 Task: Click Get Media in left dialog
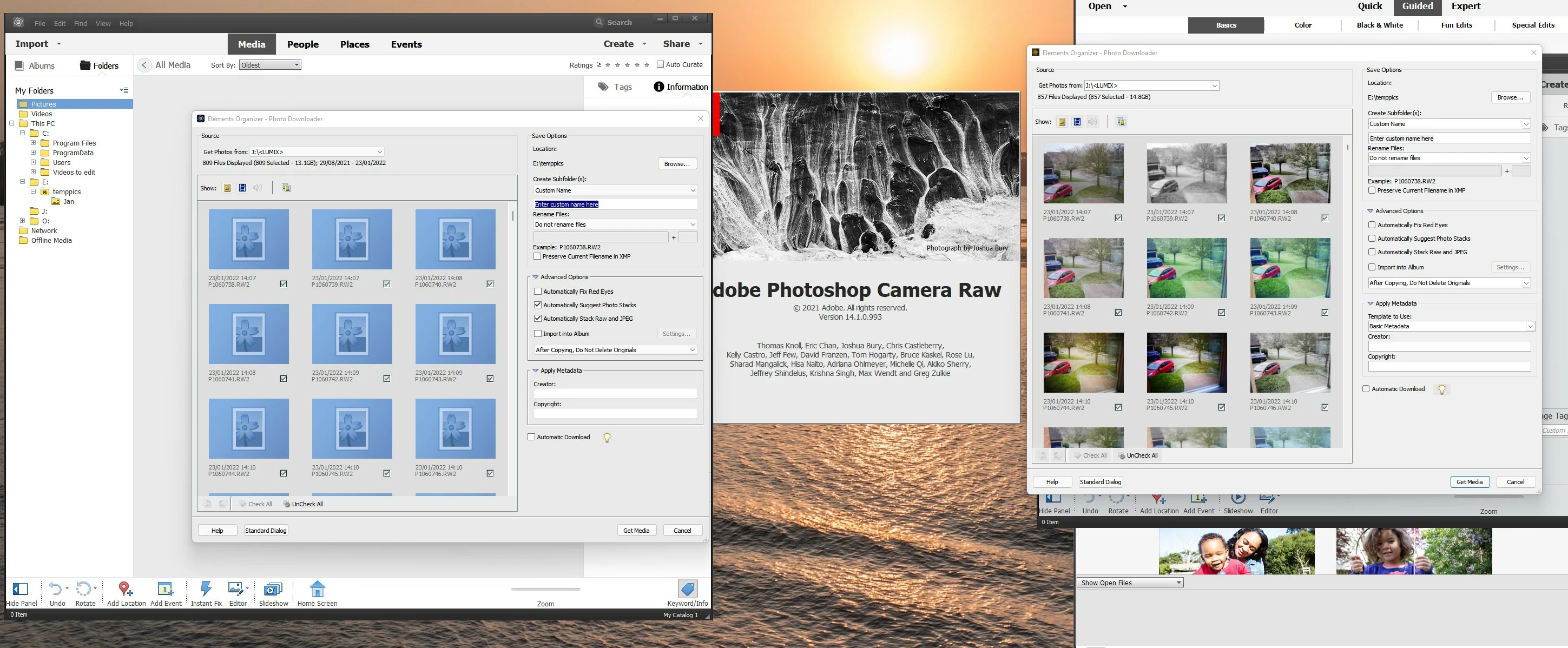(x=636, y=531)
